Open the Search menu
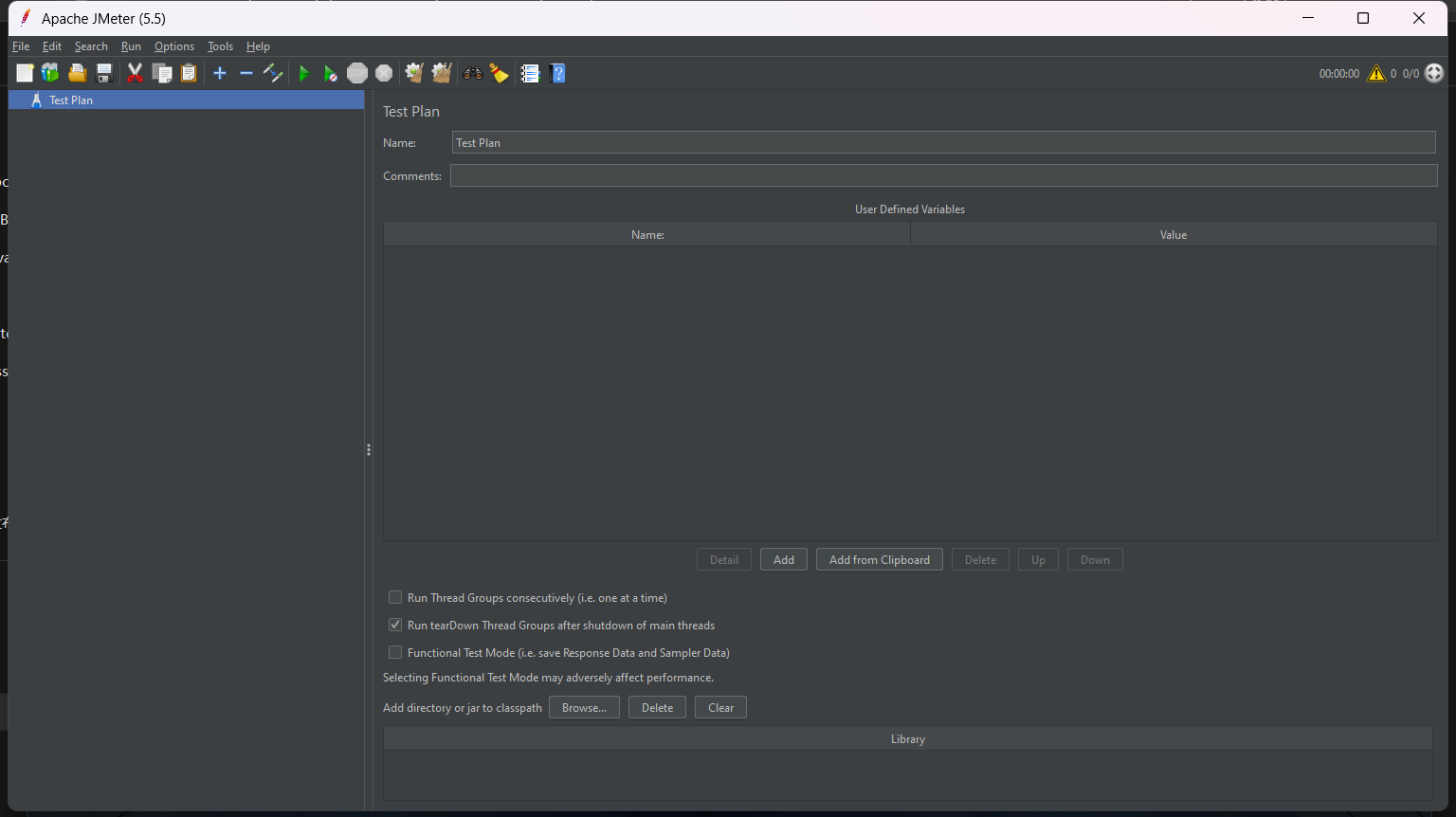Screen dimensions: 1456x817 click(91, 46)
